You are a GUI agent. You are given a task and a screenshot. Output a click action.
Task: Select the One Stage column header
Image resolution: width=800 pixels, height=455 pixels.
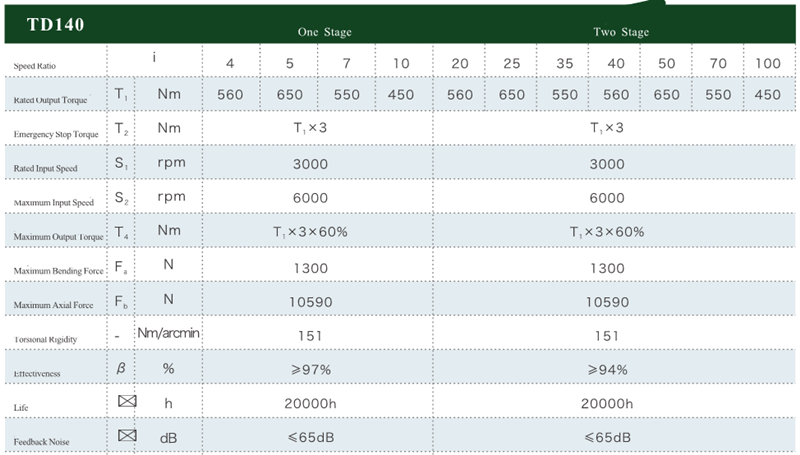coord(324,32)
